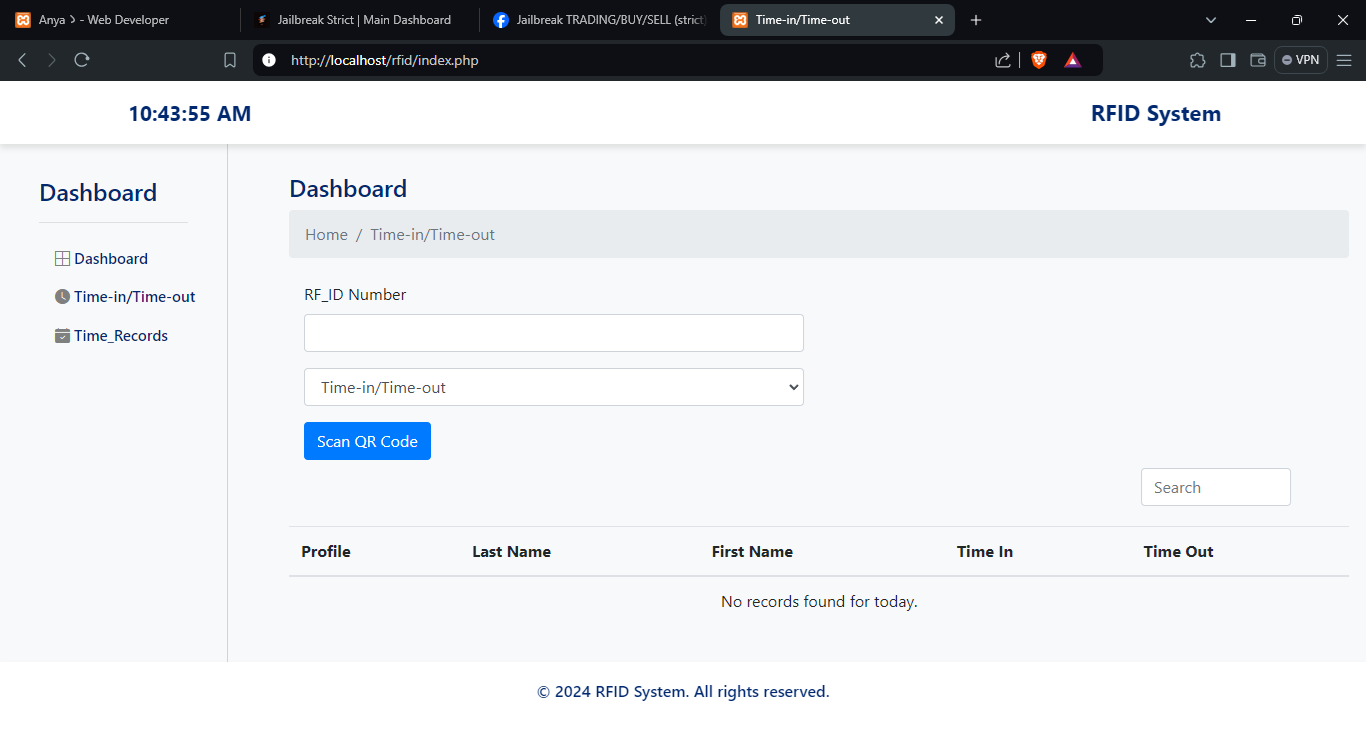Click the clock icon beside Time-in/Time-out
The height and width of the screenshot is (748, 1371).
click(62, 297)
